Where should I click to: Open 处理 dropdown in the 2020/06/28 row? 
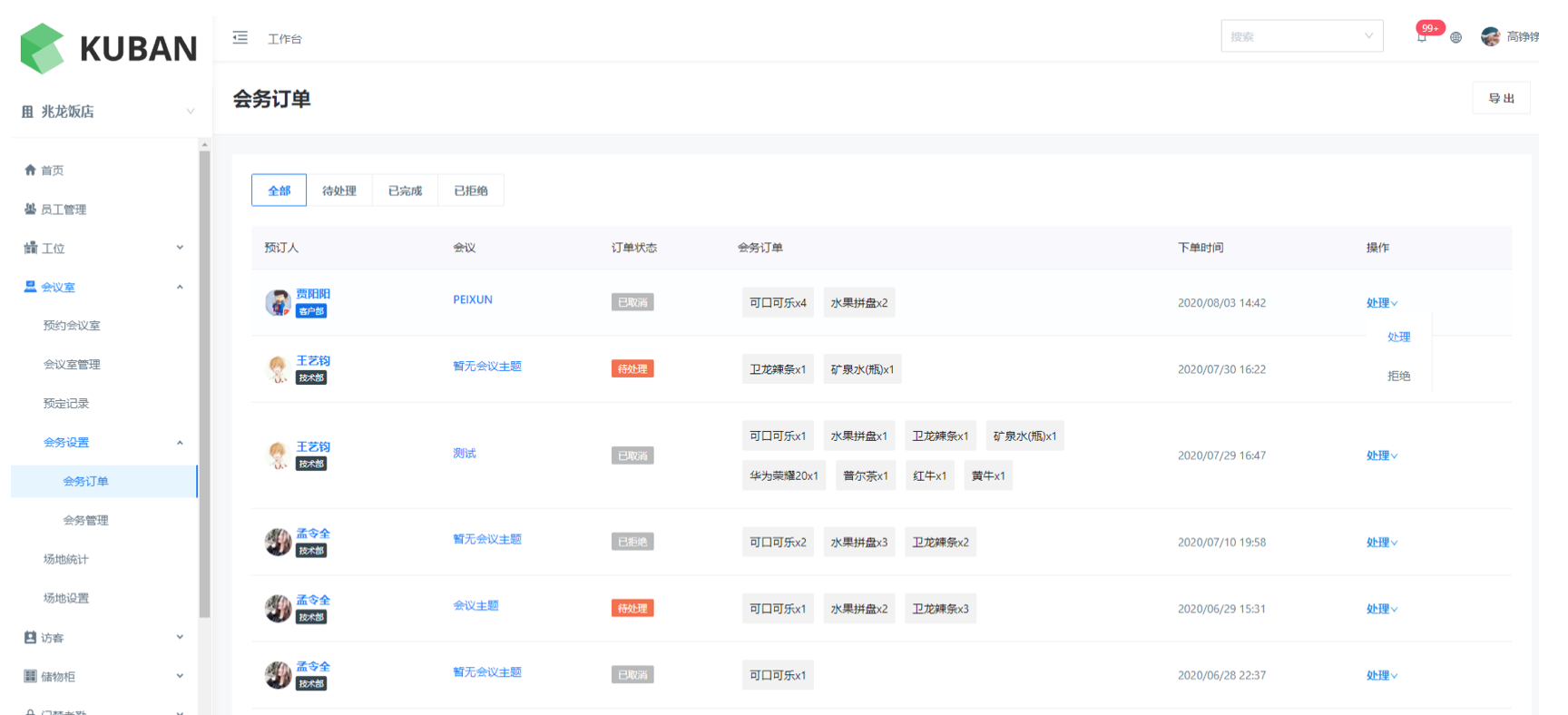pos(1382,675)
